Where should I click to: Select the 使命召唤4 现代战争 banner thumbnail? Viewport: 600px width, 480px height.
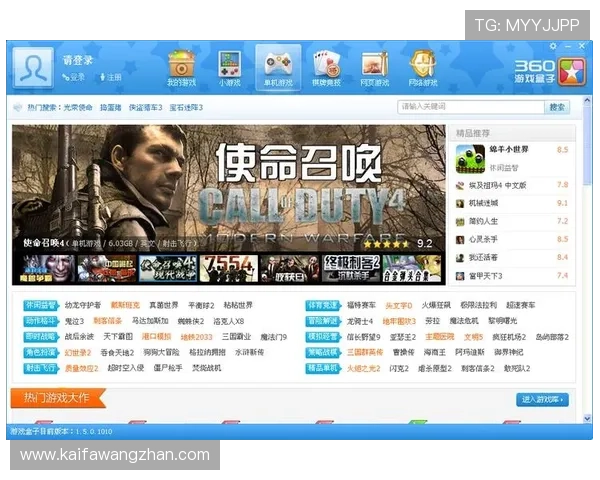(x=168, y=269)
